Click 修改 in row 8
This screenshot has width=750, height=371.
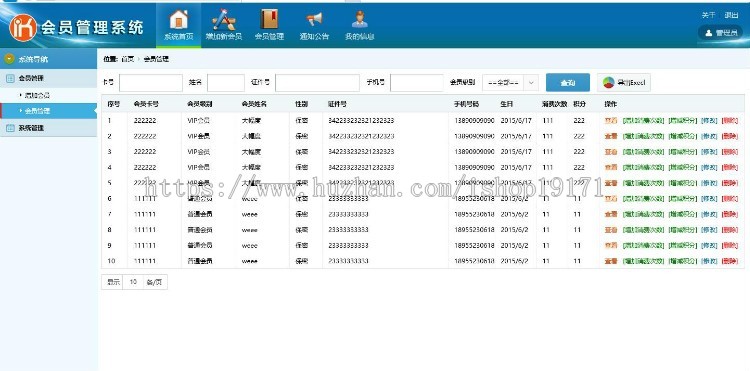(x=709, y=229)
